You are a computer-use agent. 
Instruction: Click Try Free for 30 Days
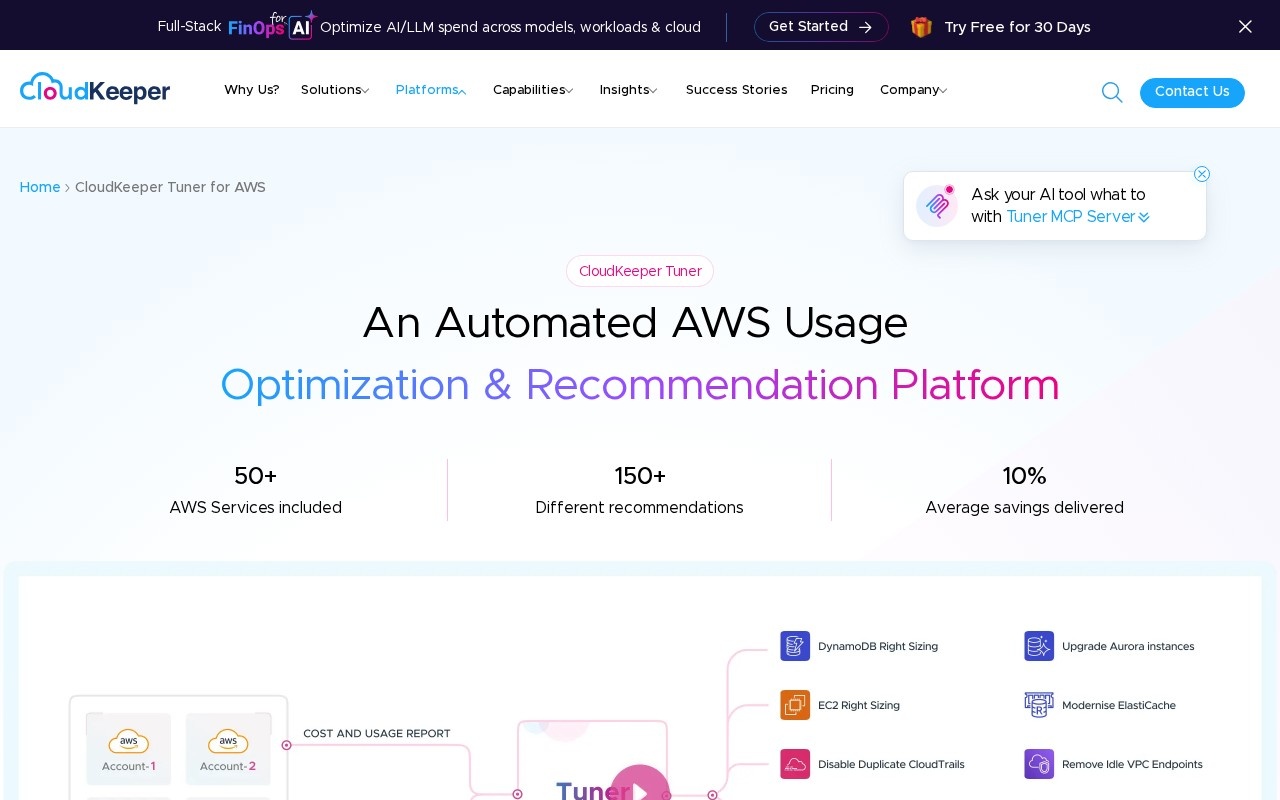click(x=1017, y=27)
